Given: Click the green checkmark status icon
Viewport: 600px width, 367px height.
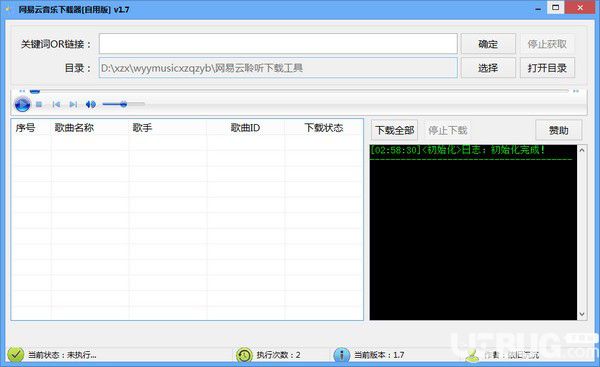Looking at the screenshot, I should pos(16,355).
